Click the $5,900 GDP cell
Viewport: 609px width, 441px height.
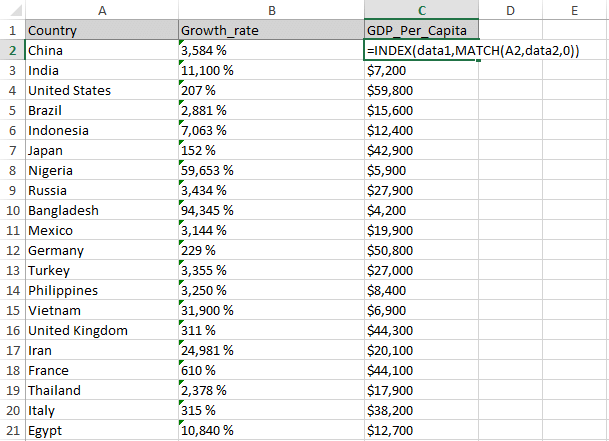(x=421, y=170)
